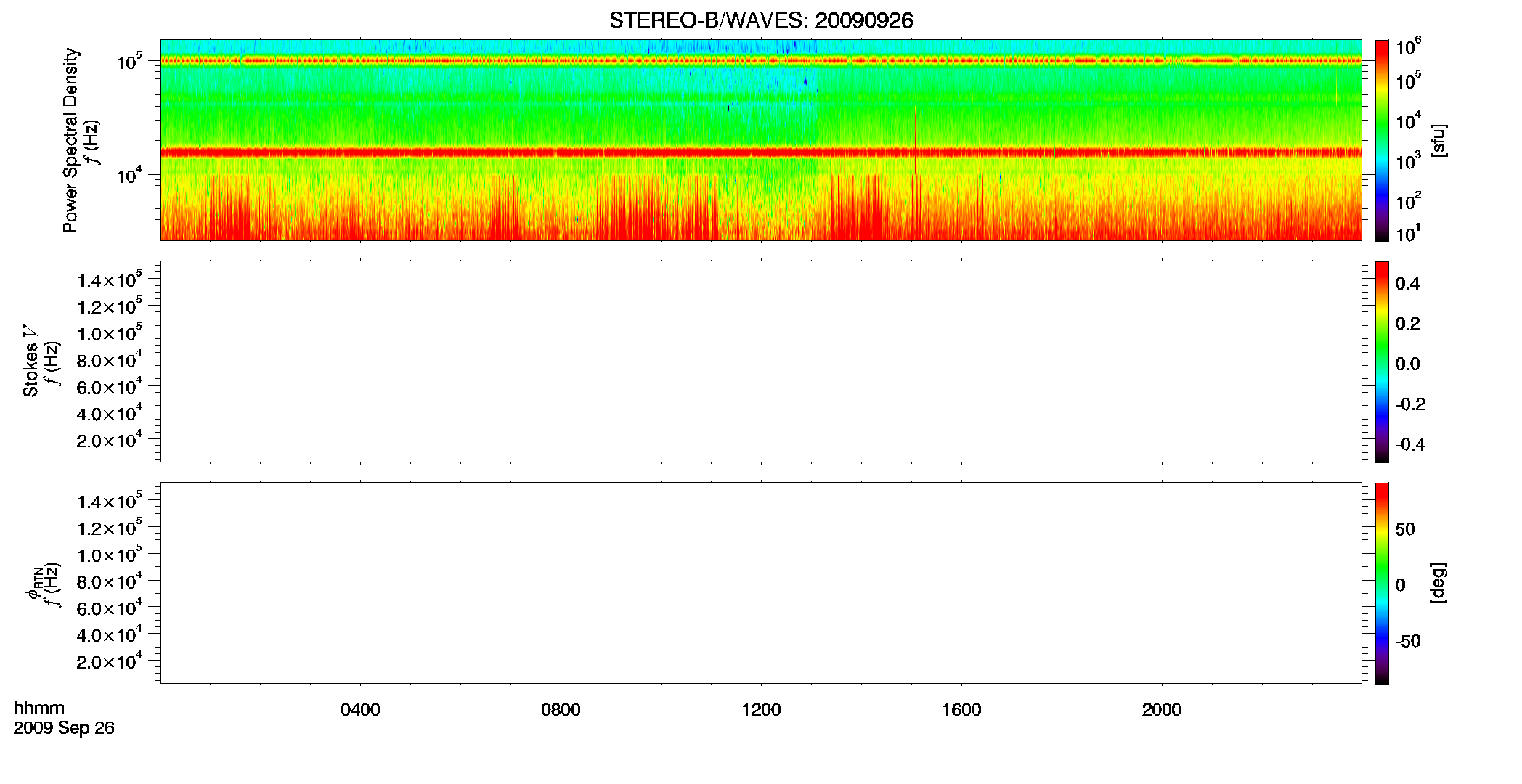1522x784 pixels.
Task: Click the 1200 time axis label
Action: click(x=761, y=710)
